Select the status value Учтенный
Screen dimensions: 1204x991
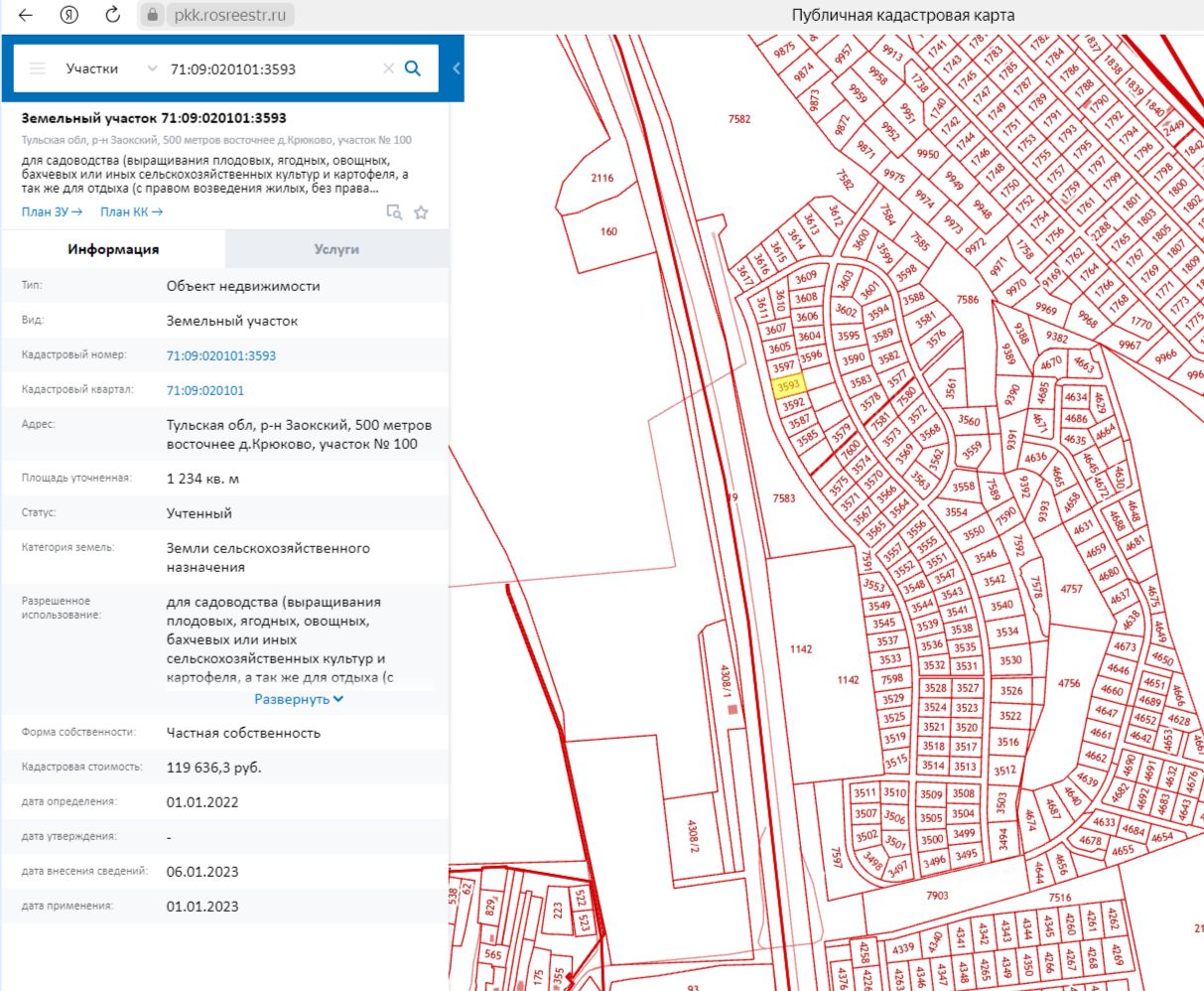click(200, 513)
